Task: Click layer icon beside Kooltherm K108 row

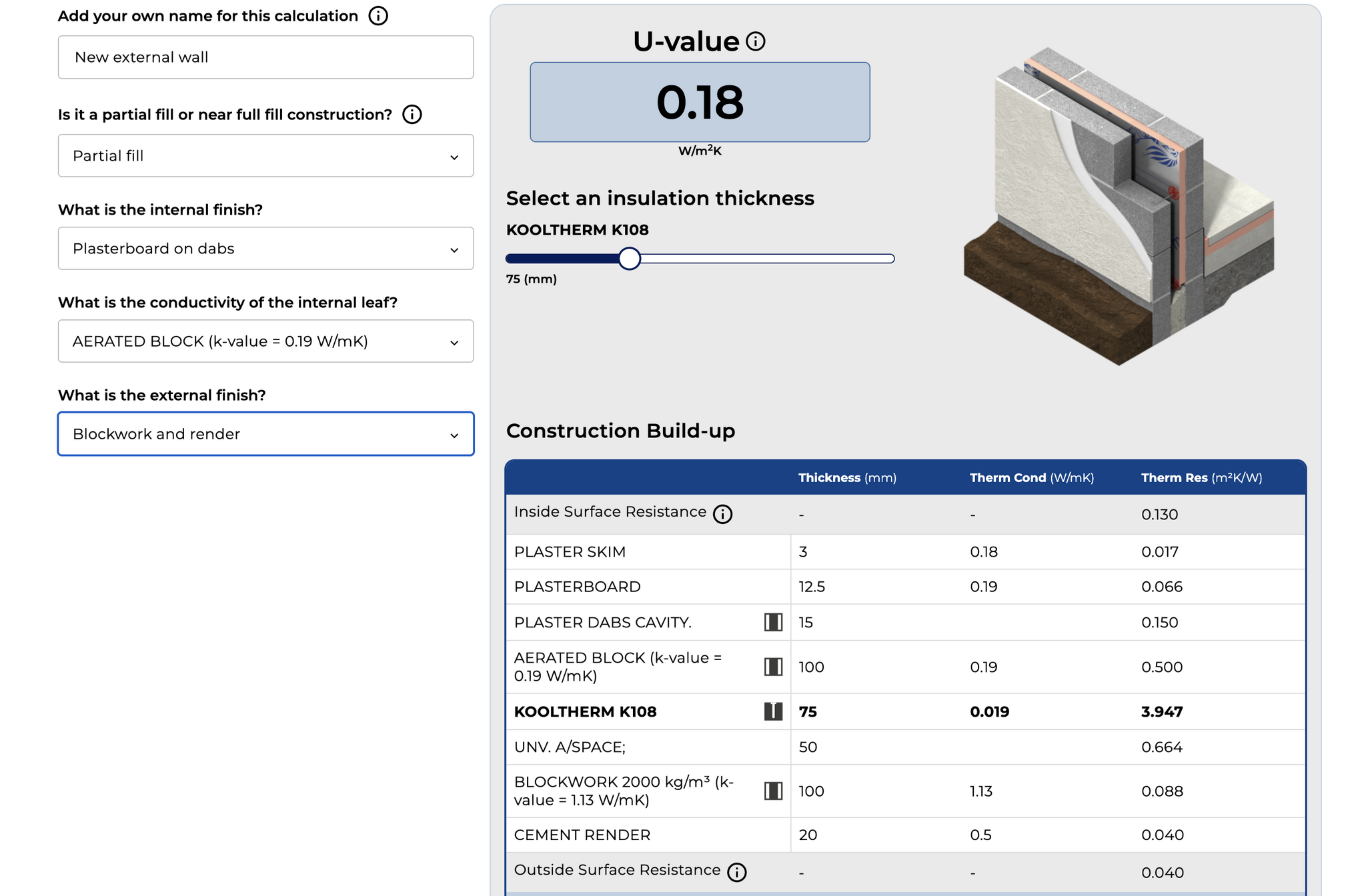Action: pyautogui.click(x=773, y=711)
